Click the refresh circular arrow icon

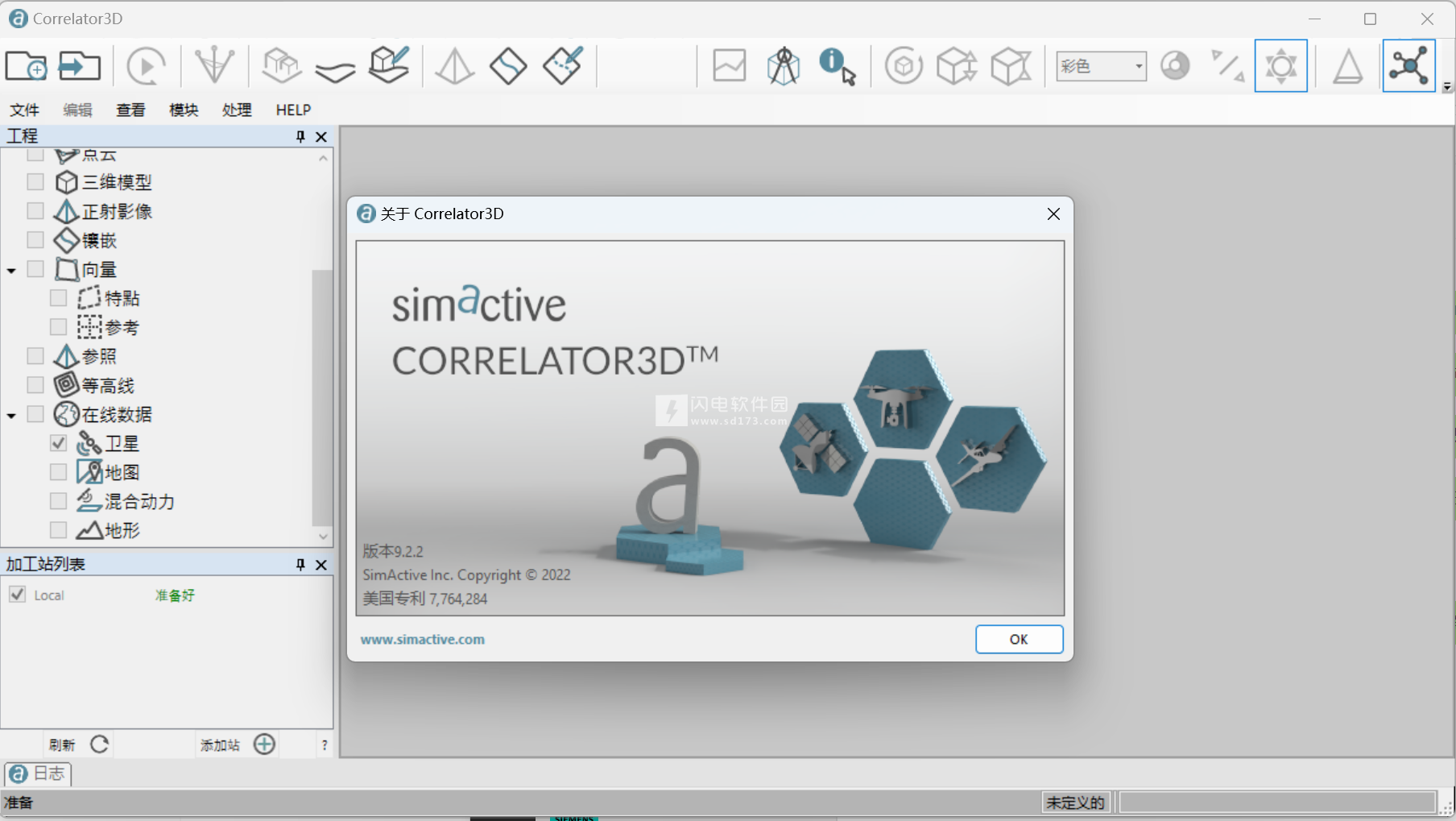tap(100, 744)
